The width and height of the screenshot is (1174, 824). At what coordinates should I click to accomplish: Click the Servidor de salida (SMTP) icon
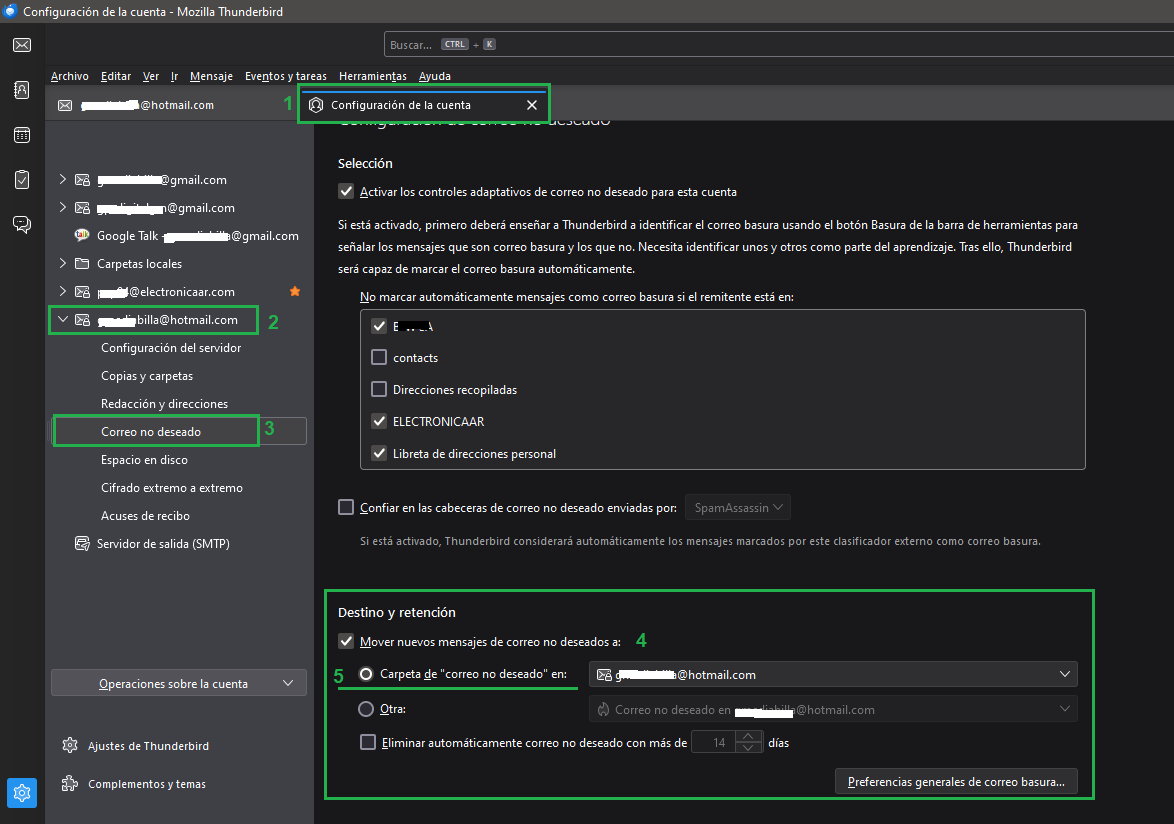(82, 543)
